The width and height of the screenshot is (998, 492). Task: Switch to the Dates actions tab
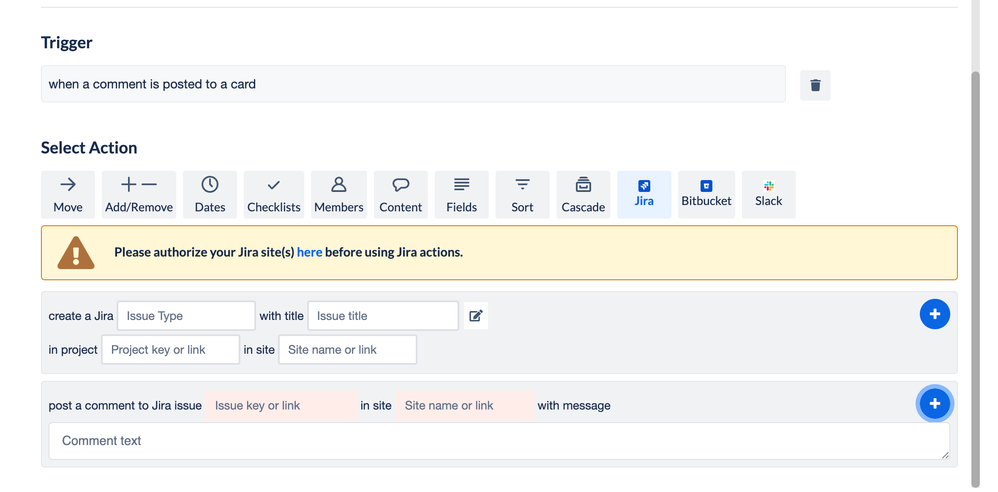click(210, 195)
